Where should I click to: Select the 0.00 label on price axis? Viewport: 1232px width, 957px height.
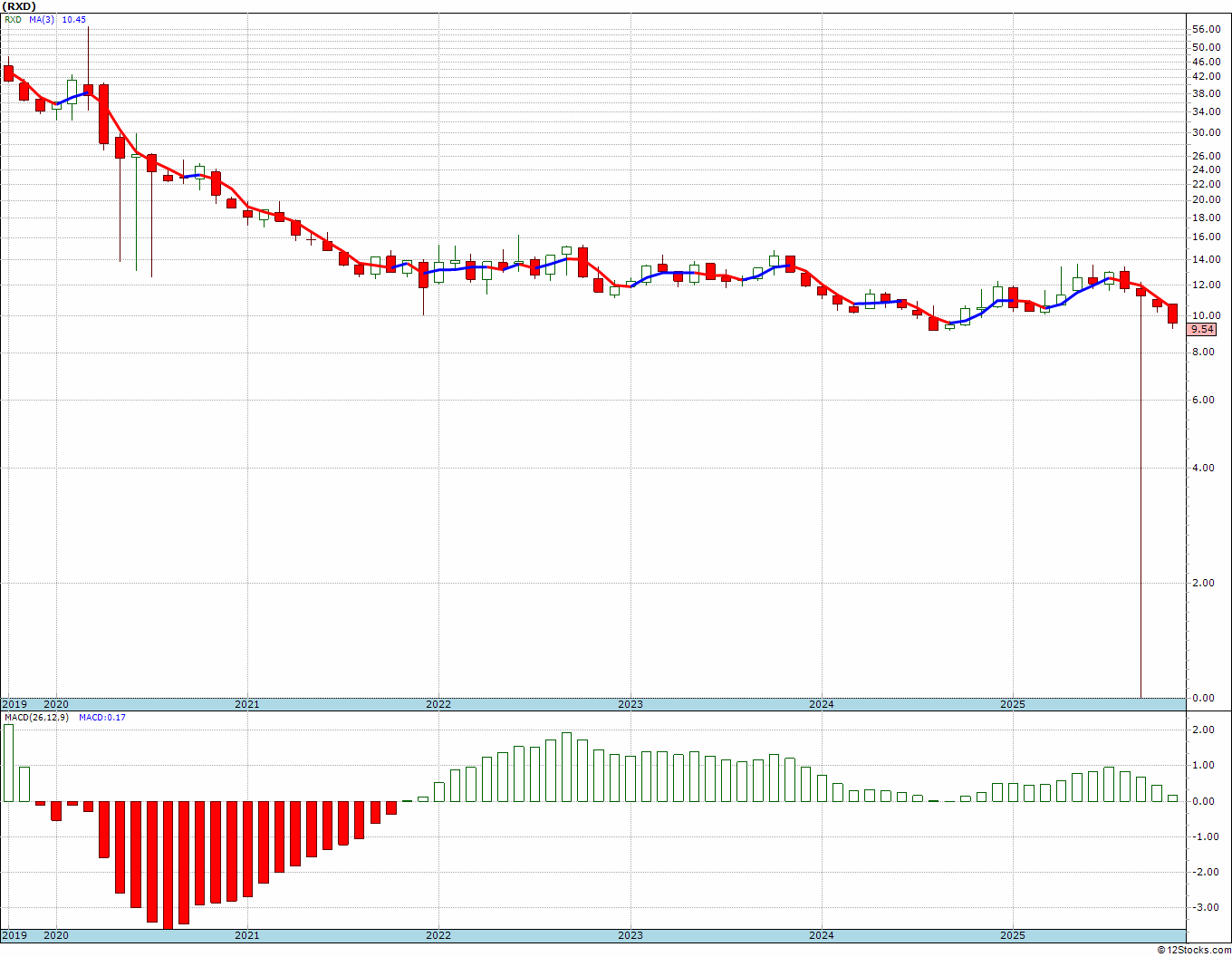1205,698
